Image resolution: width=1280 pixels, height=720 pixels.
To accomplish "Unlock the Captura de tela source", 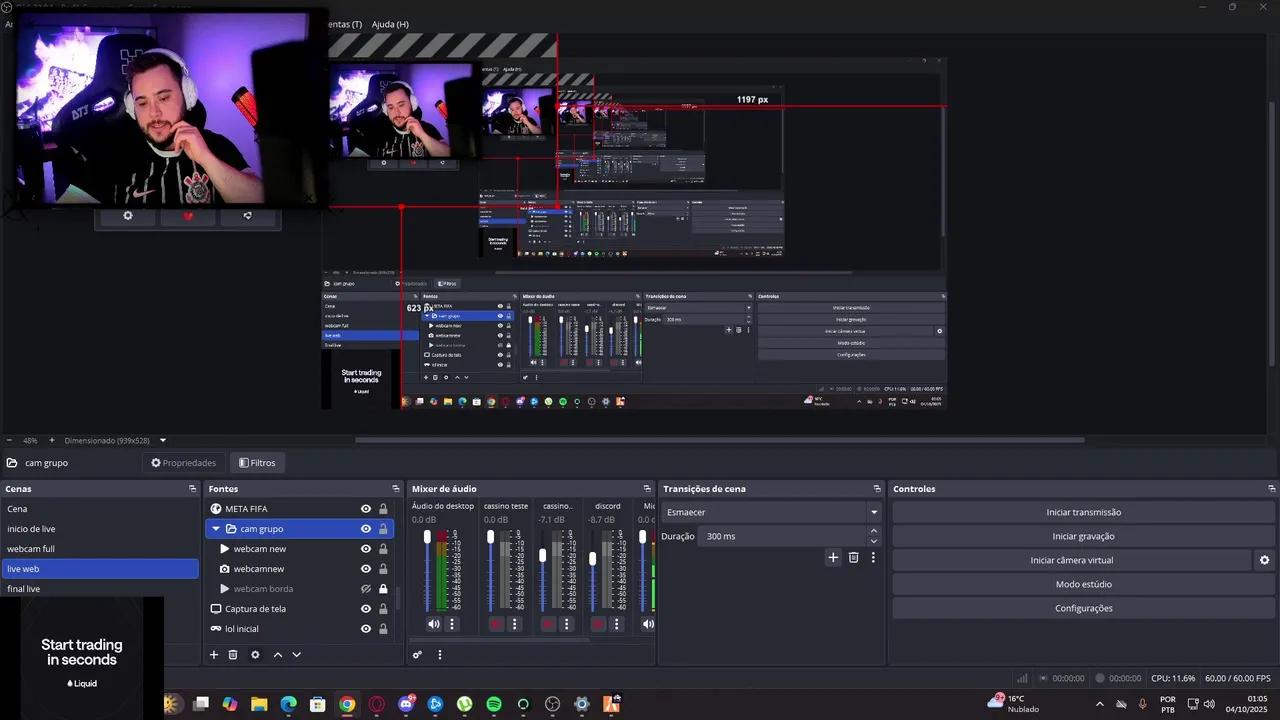I will pyautogui.click(x=383, y=609).
